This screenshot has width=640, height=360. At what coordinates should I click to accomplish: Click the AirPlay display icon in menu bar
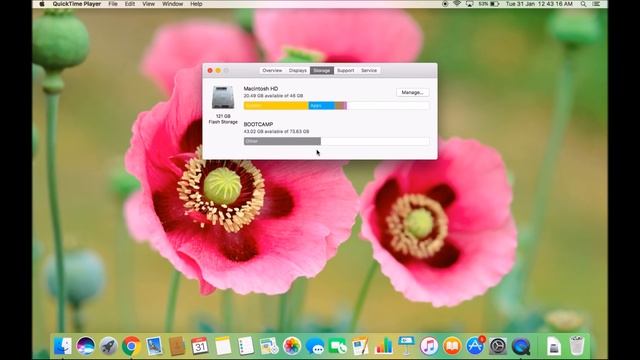[x=469, y=4]
